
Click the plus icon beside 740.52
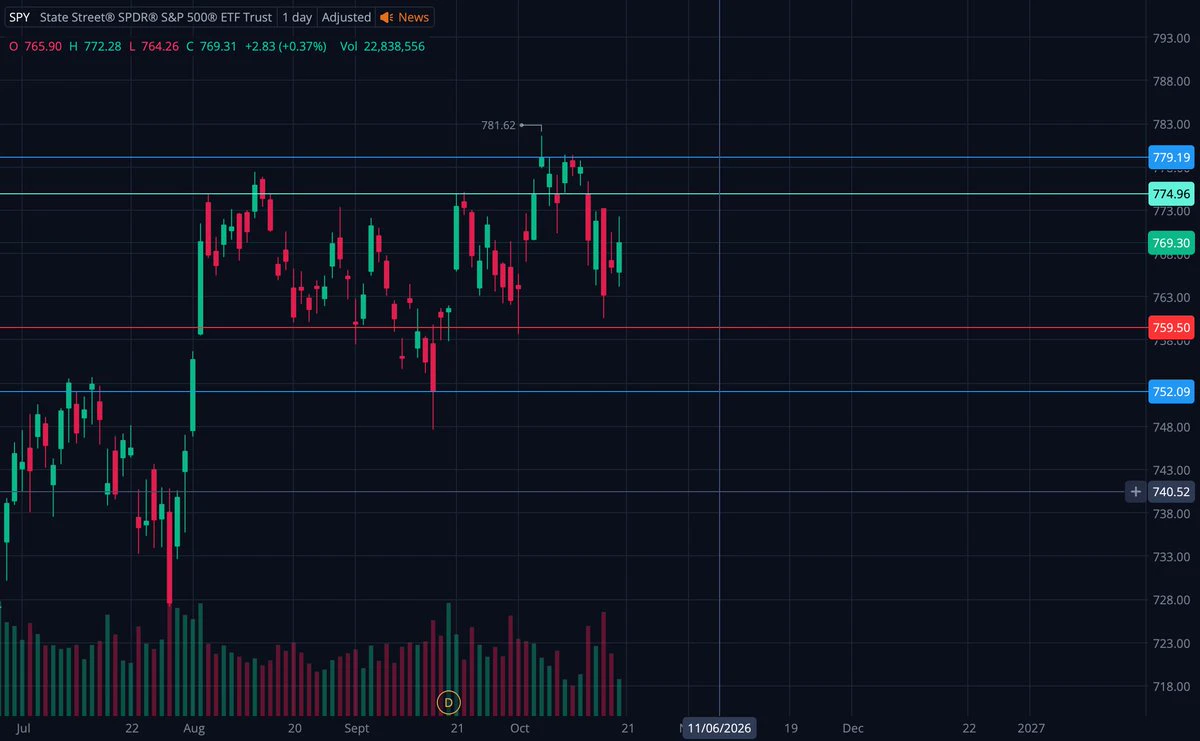click(x=1135, y=492)
